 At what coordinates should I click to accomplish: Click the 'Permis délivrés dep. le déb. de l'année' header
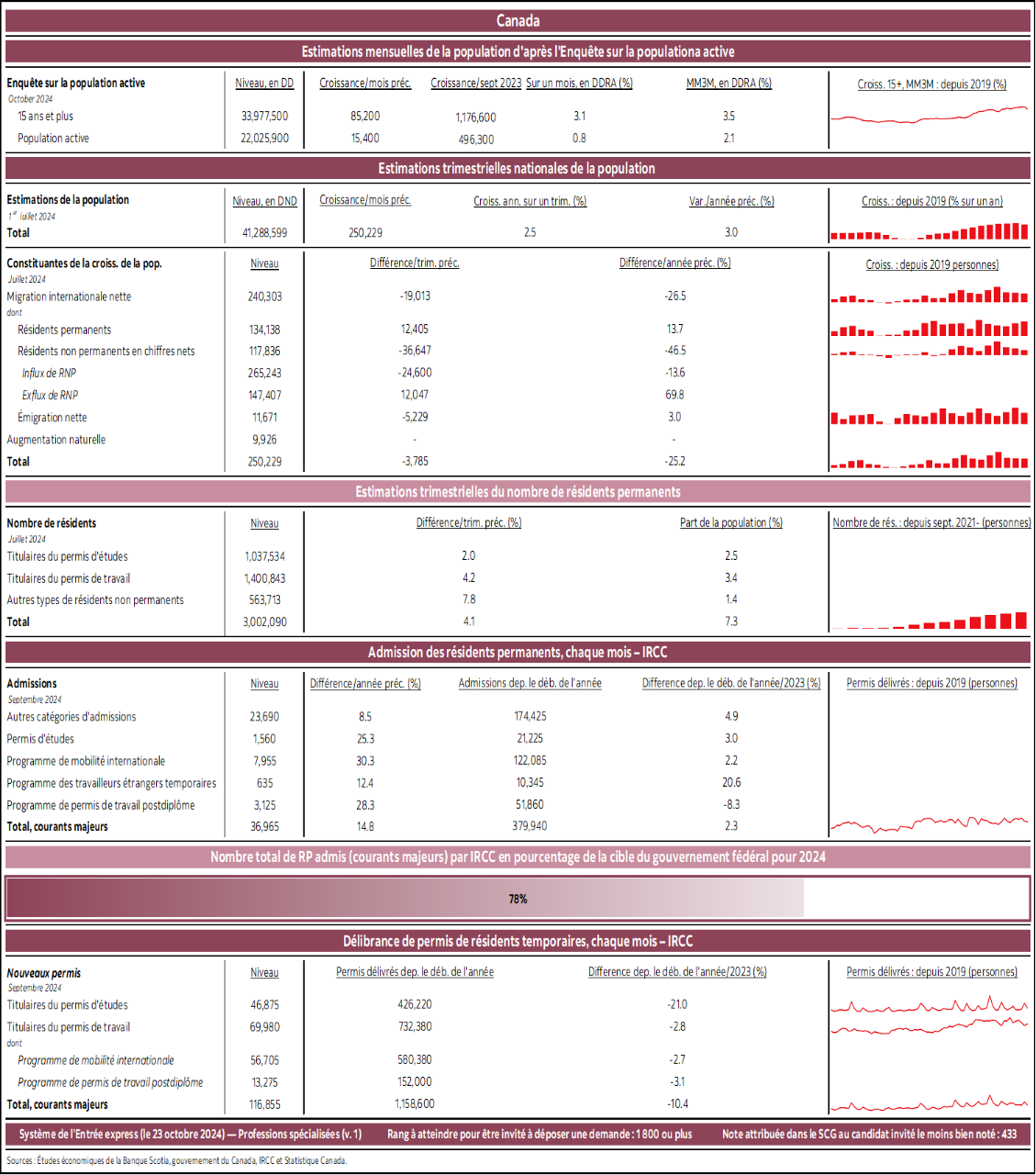(415, 972)
